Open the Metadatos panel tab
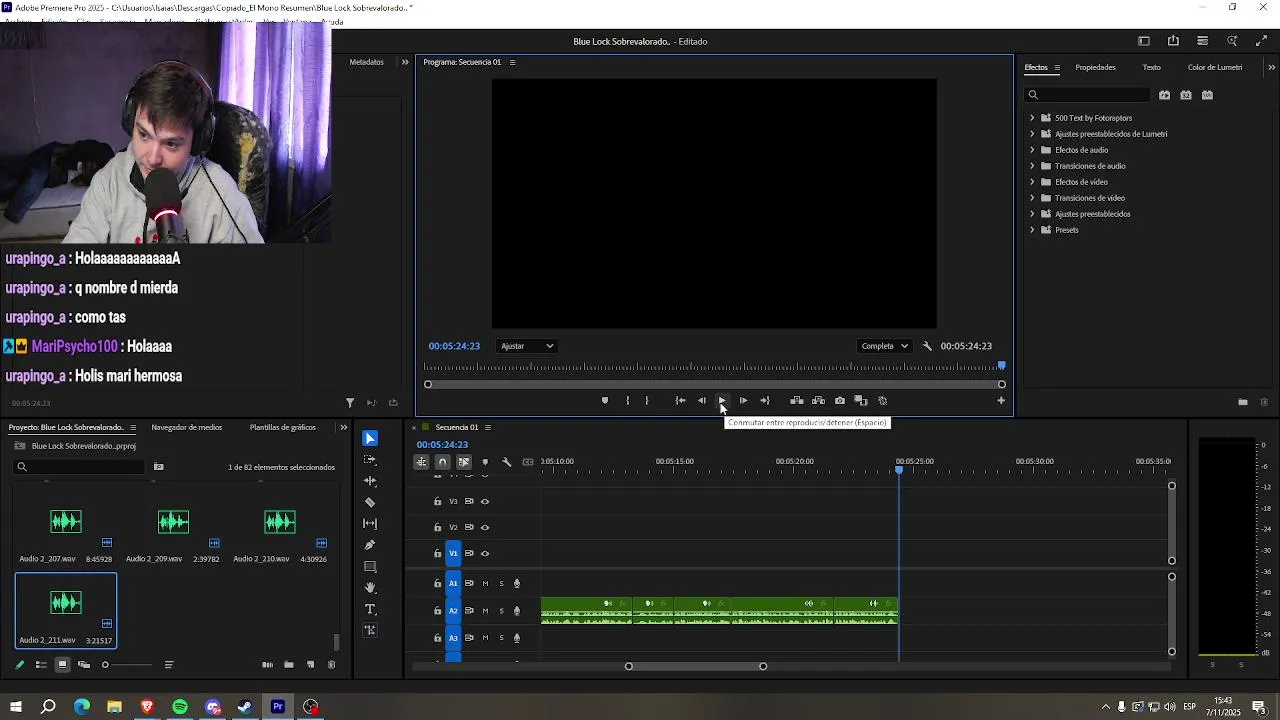This screenshot has width=1280, height=720. tap(367, 62)
